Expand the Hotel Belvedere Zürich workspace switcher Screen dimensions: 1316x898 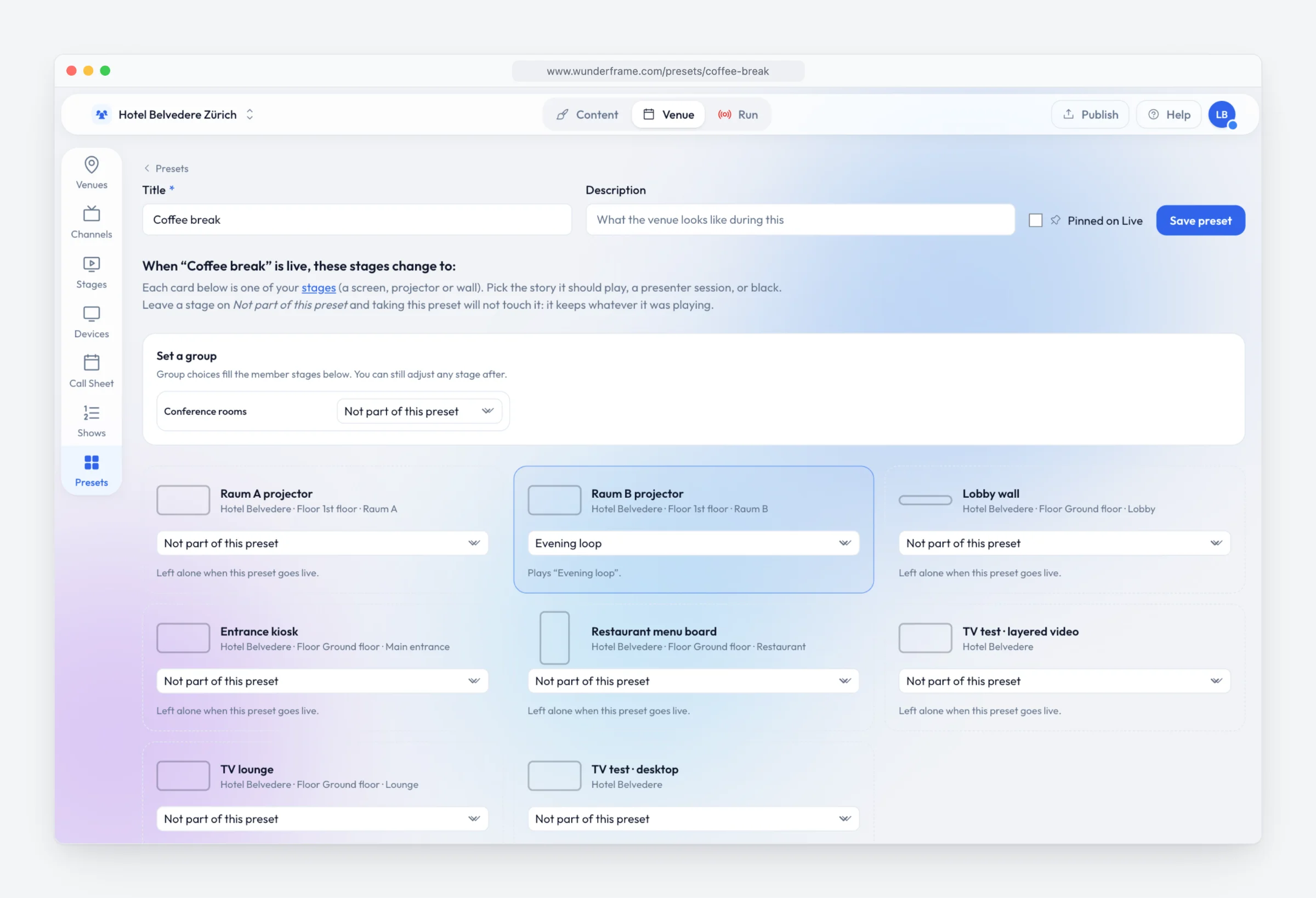point(249,115)
